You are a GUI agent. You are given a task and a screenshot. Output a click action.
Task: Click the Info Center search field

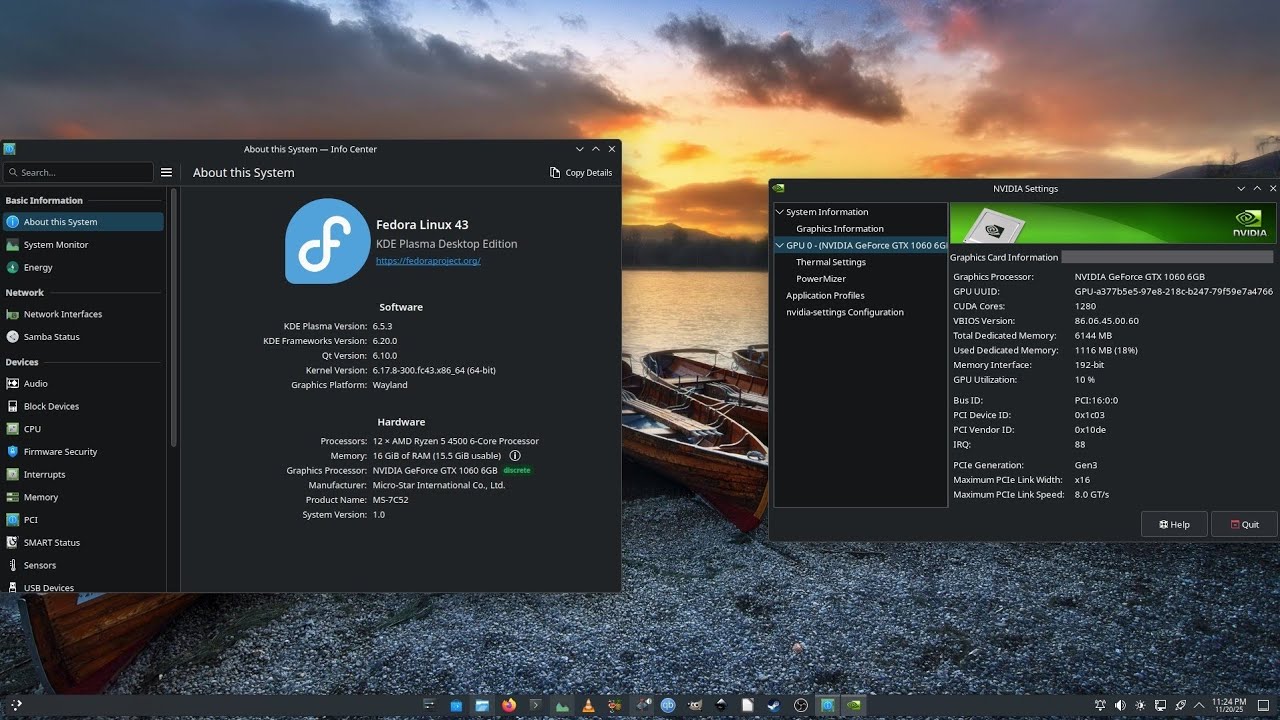(x=78, y=173)
